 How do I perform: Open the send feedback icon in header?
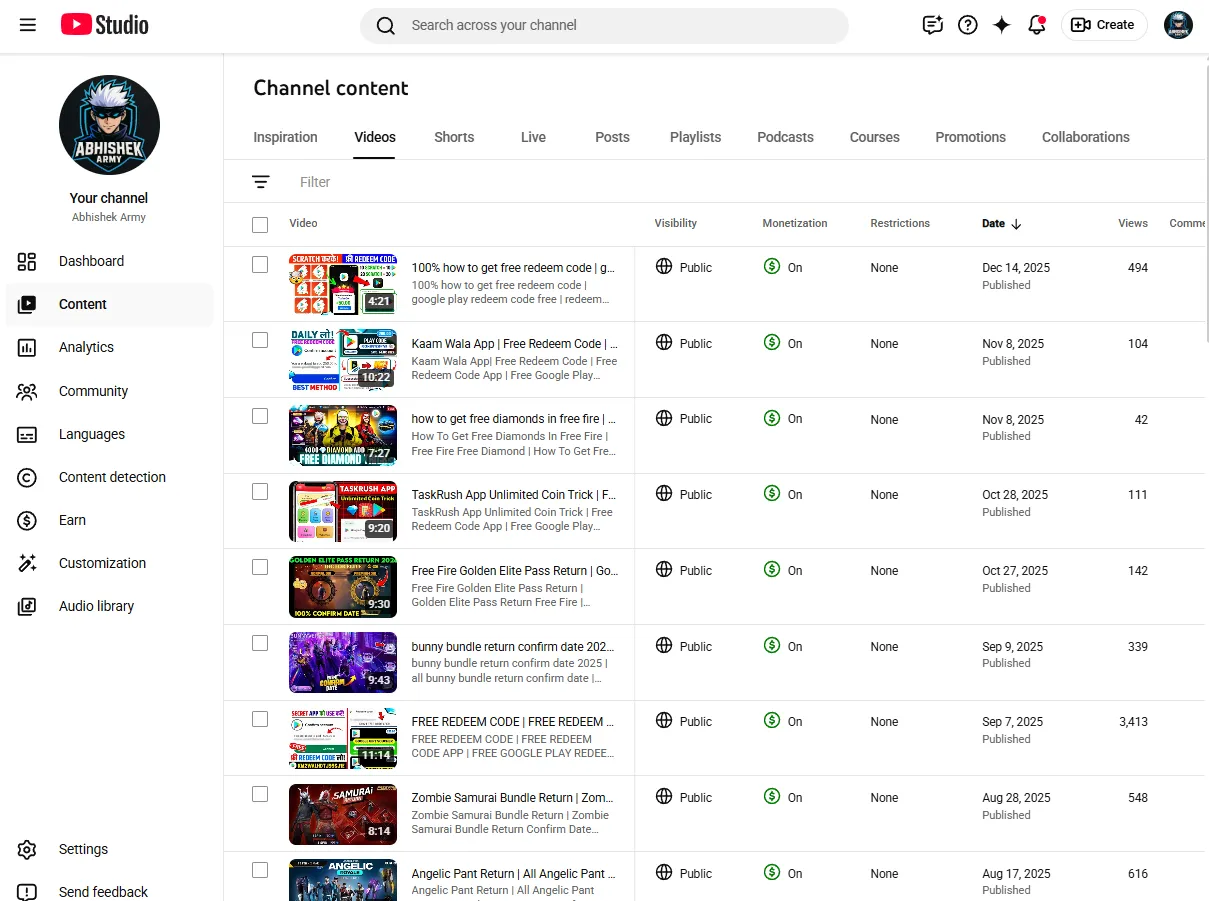click(x=933, y=25)
